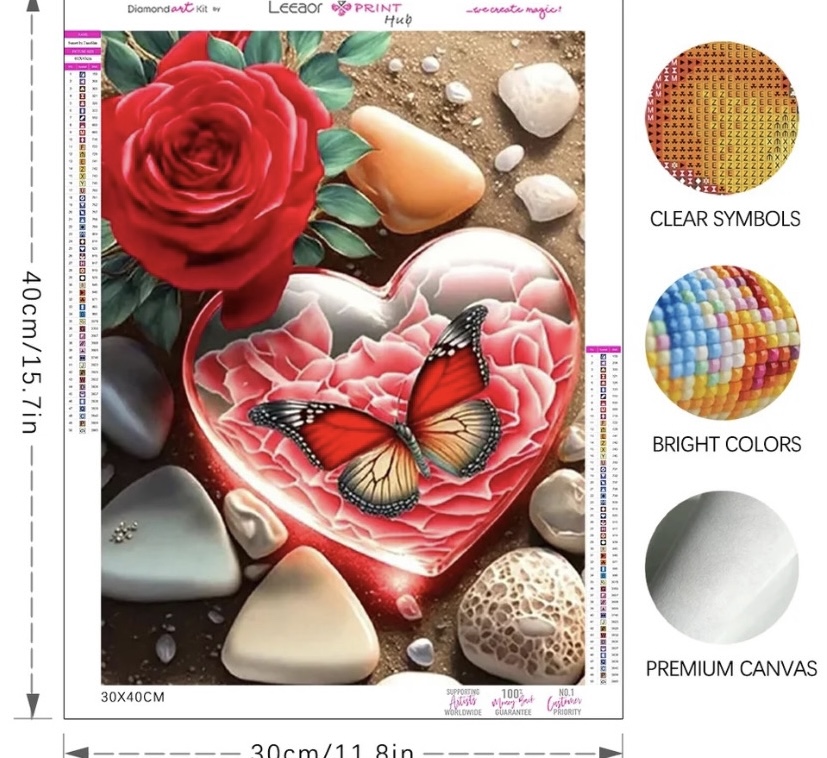Click the 30X40CM size label

(x=133, y=697)
